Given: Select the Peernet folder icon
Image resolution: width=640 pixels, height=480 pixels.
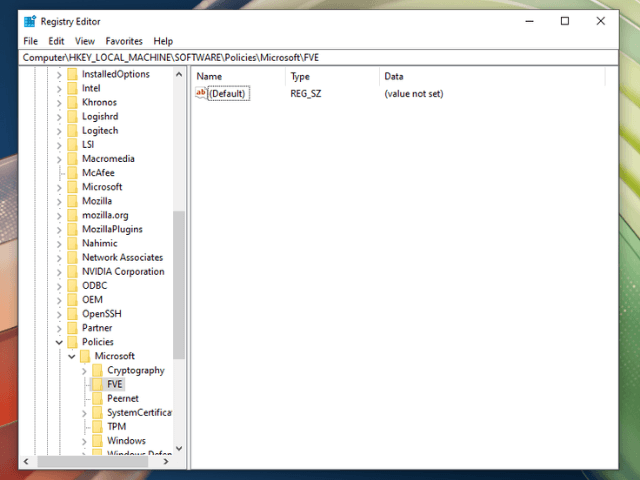Looking at the screenshot, I should [x=97, y=398].
